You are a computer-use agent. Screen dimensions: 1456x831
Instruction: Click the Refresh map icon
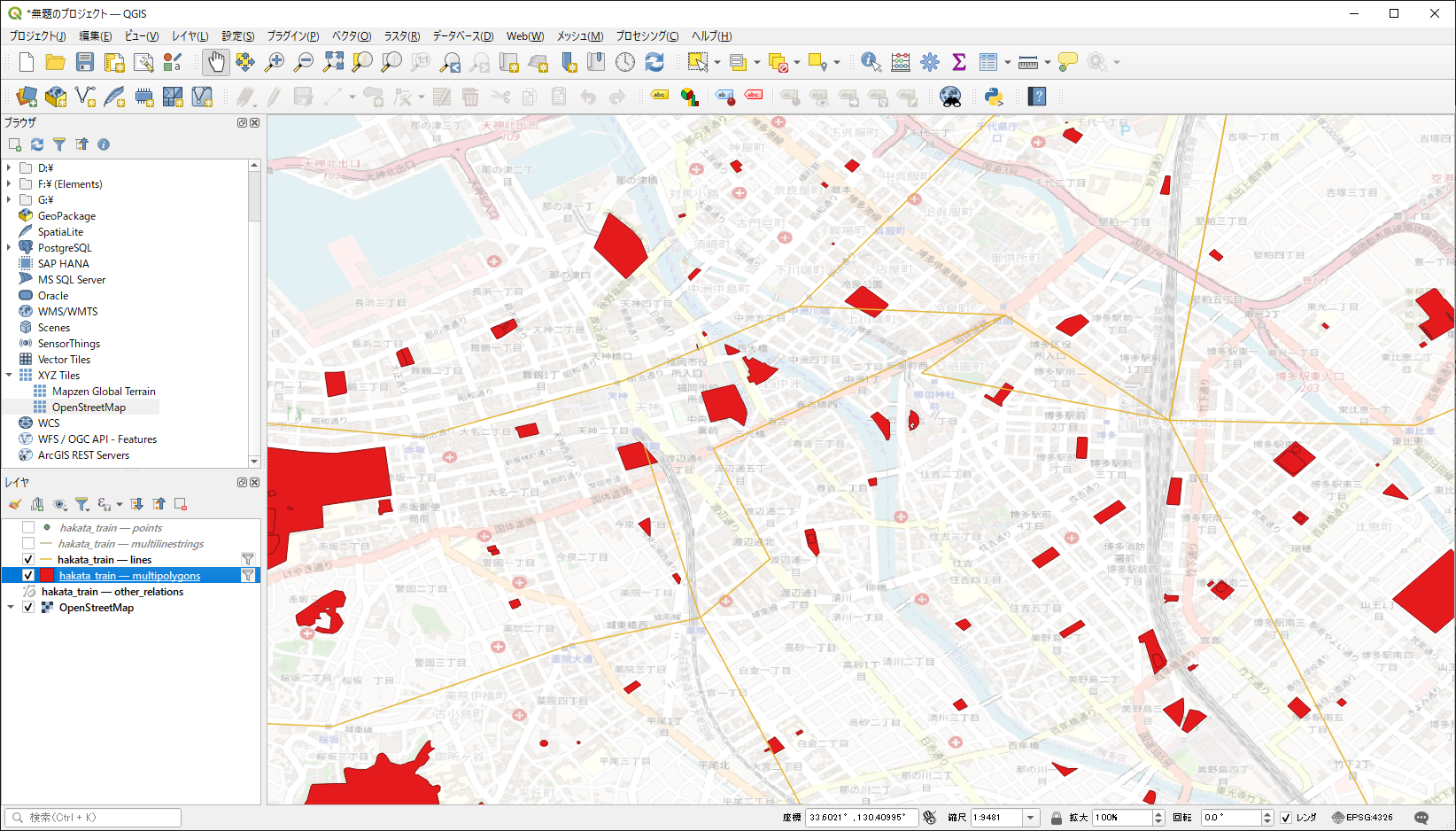[x=654, y=62]
